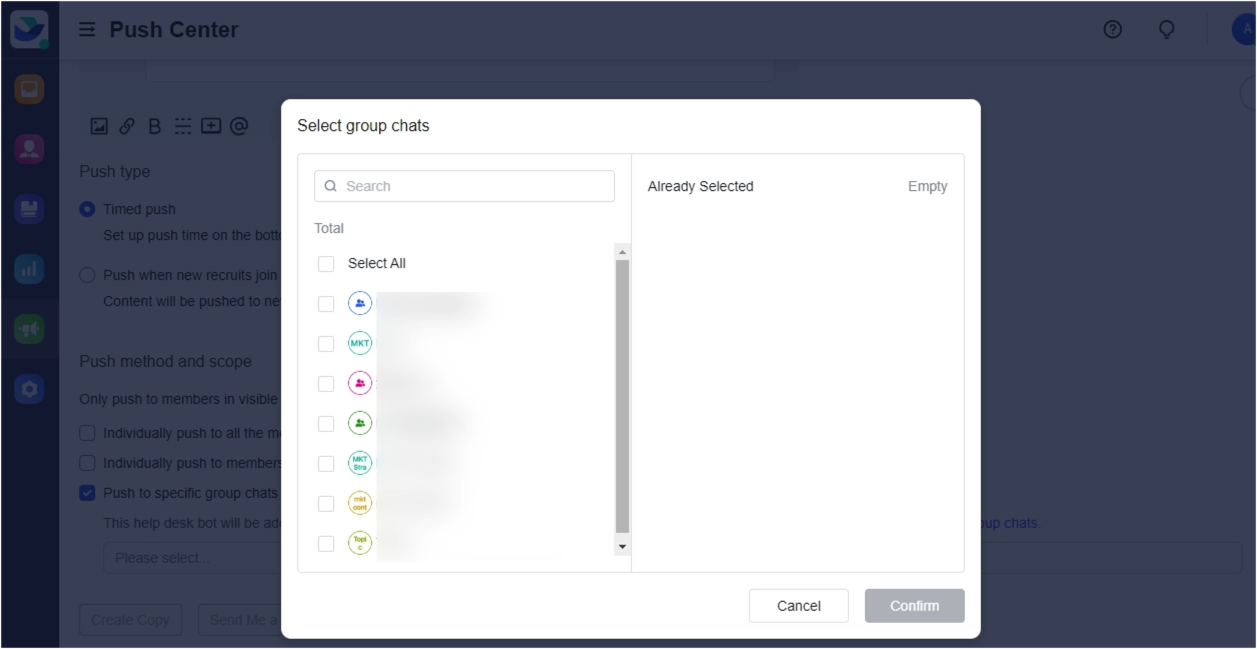The image size is (1257, 649).
Task: Toggle the Select All checkbox
Action: (325, 262)
